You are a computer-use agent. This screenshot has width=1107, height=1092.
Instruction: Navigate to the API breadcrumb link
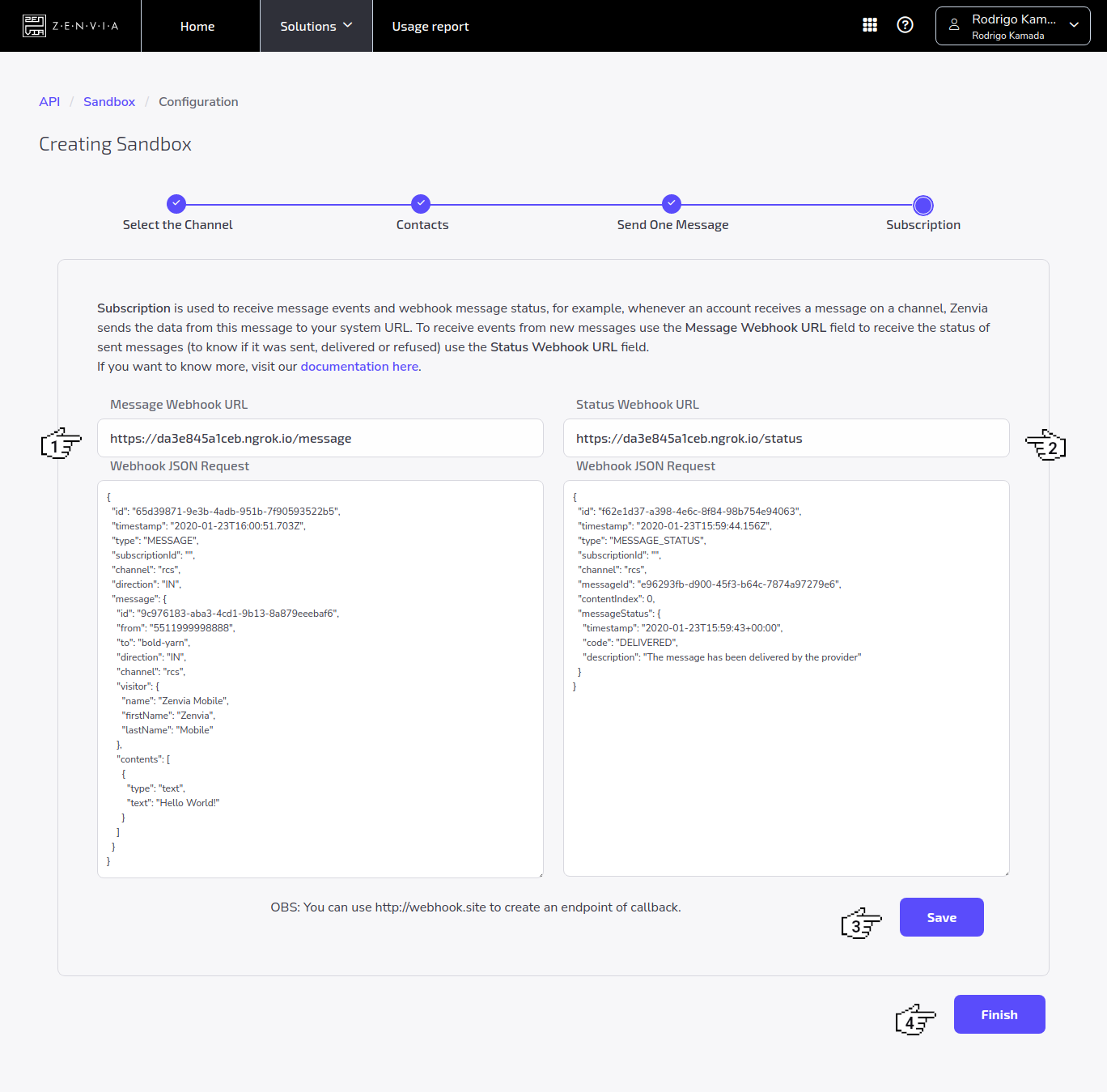49,101
